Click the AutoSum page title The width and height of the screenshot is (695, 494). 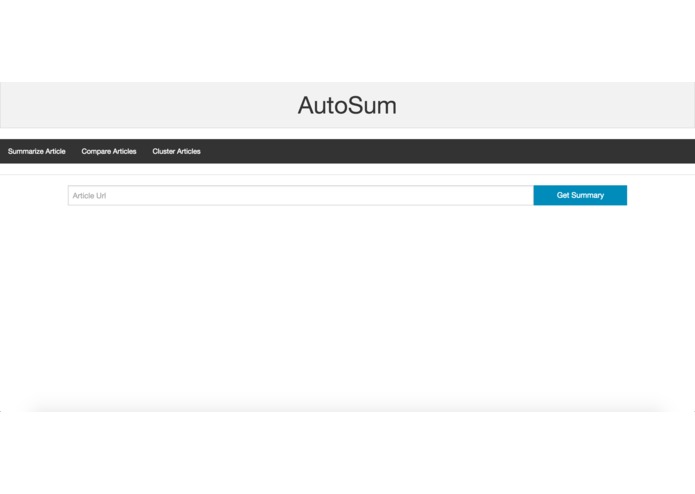pos(347,105)
